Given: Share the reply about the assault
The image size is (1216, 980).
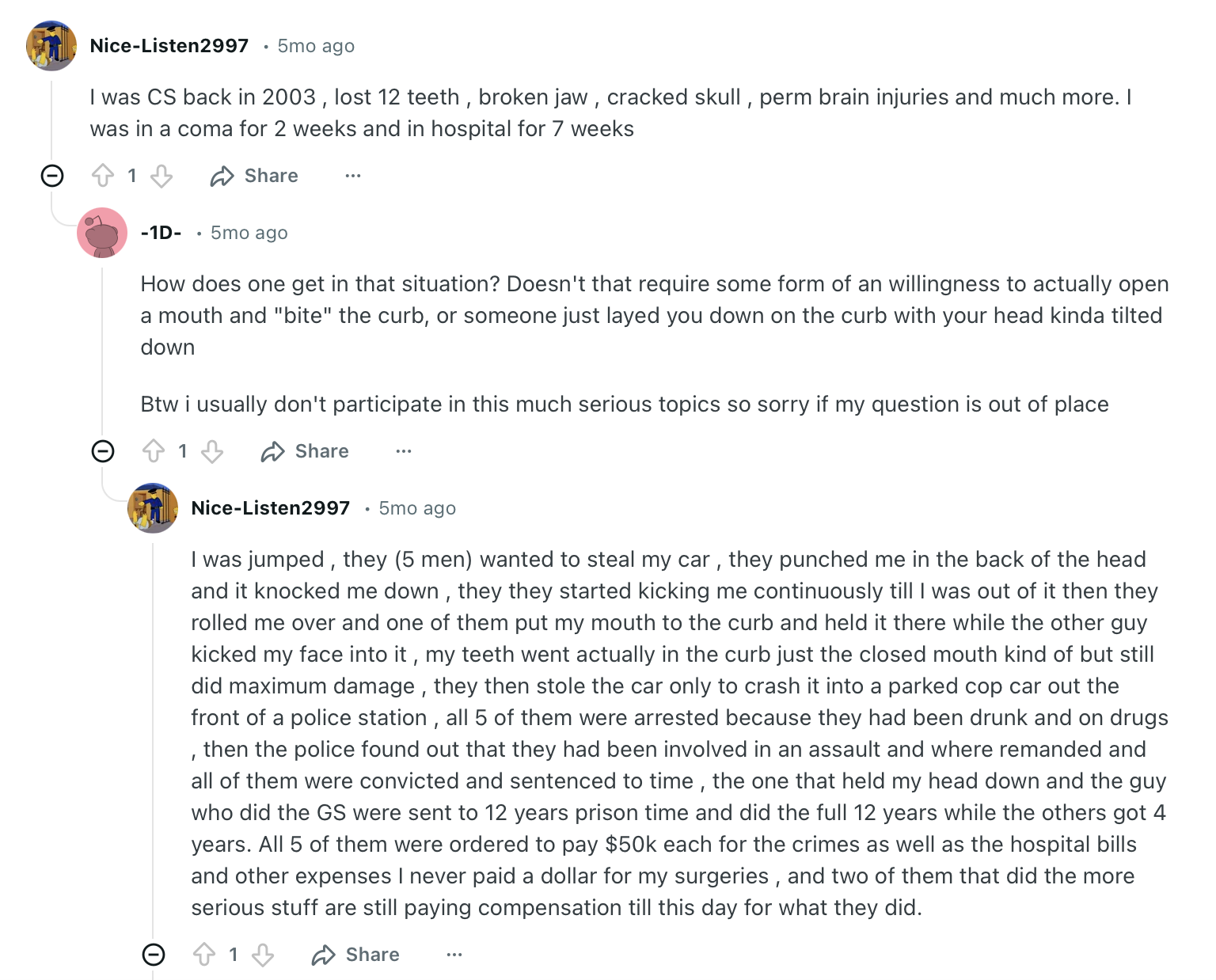Looking at the screenshot, I should 355,955.
